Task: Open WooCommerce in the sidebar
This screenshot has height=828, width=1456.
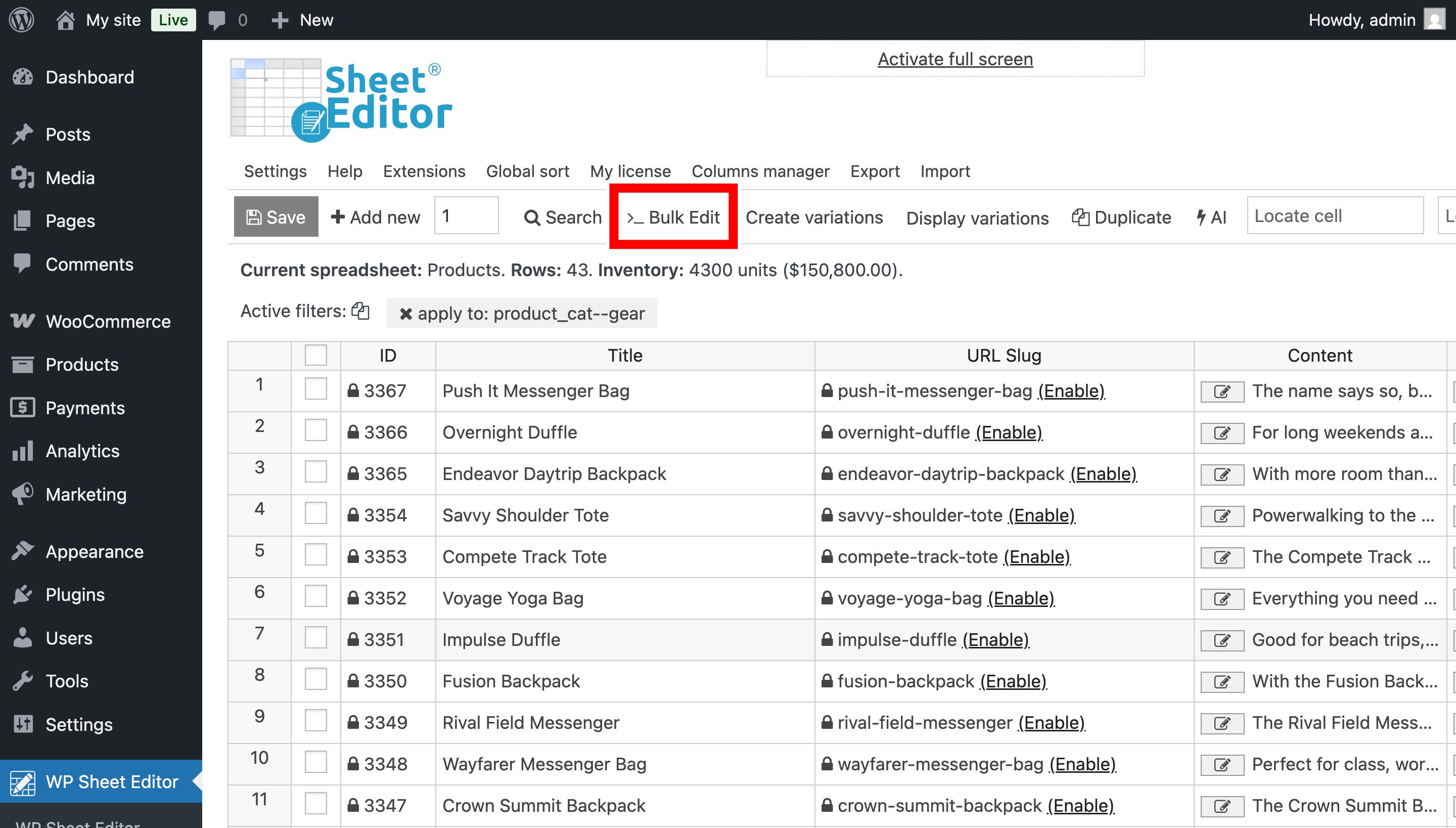Action: (x=108, y=321)
